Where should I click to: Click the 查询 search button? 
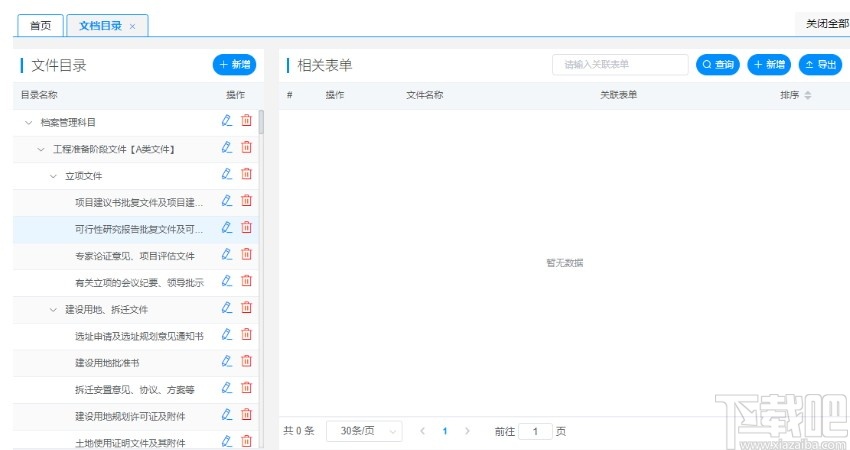(x=718, y=65)
